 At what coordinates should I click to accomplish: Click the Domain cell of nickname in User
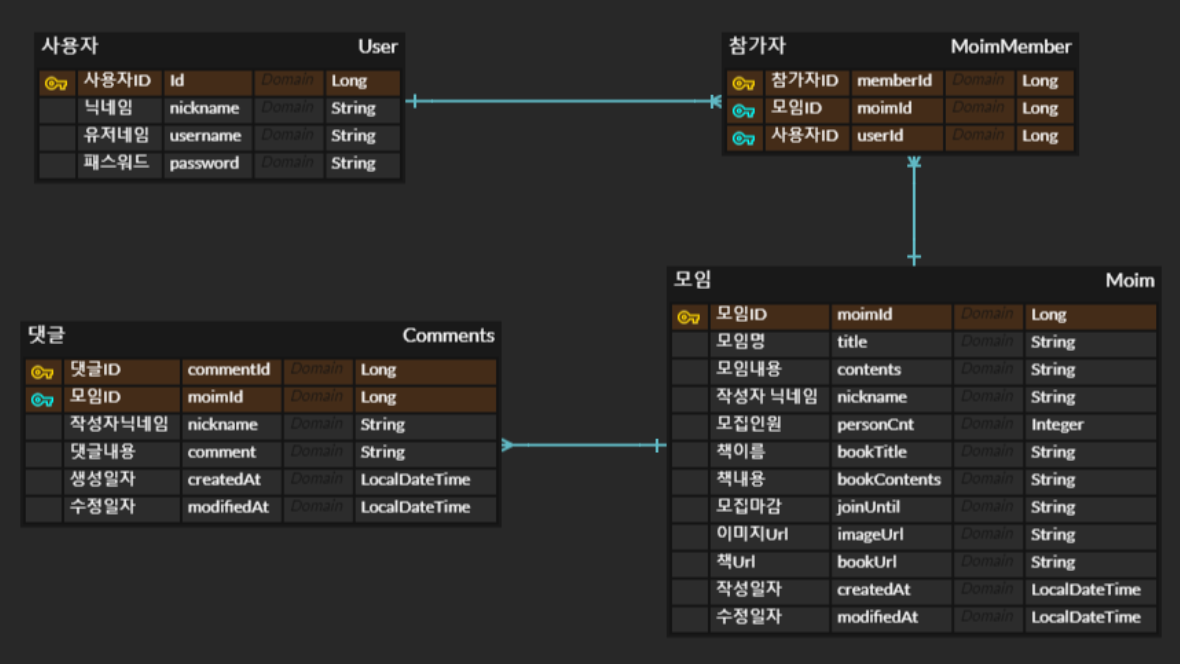tap(288, 108)
